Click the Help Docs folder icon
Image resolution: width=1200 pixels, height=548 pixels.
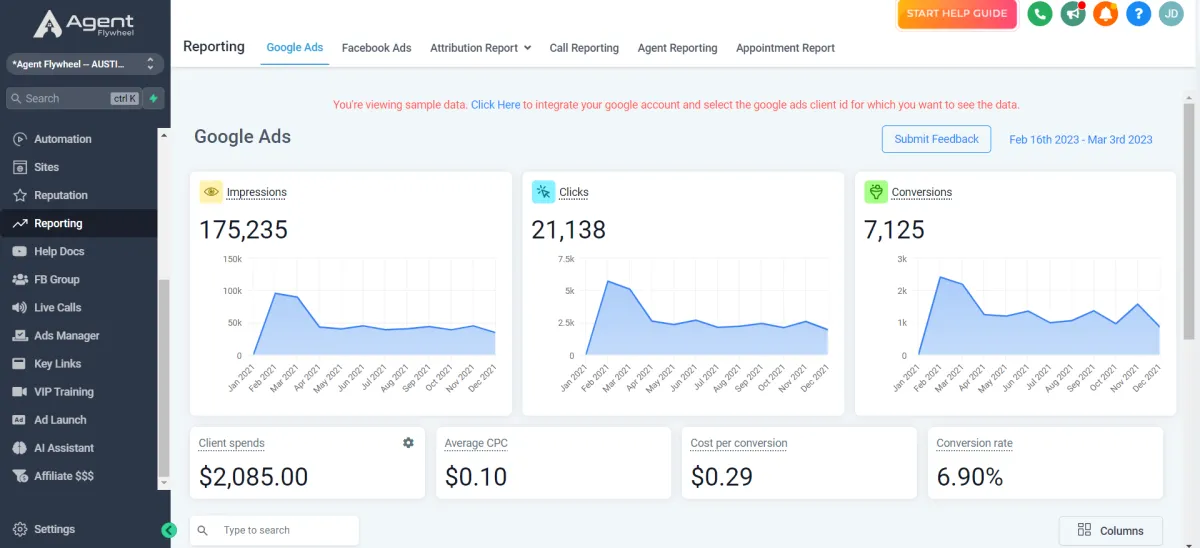tap(20, 251)
